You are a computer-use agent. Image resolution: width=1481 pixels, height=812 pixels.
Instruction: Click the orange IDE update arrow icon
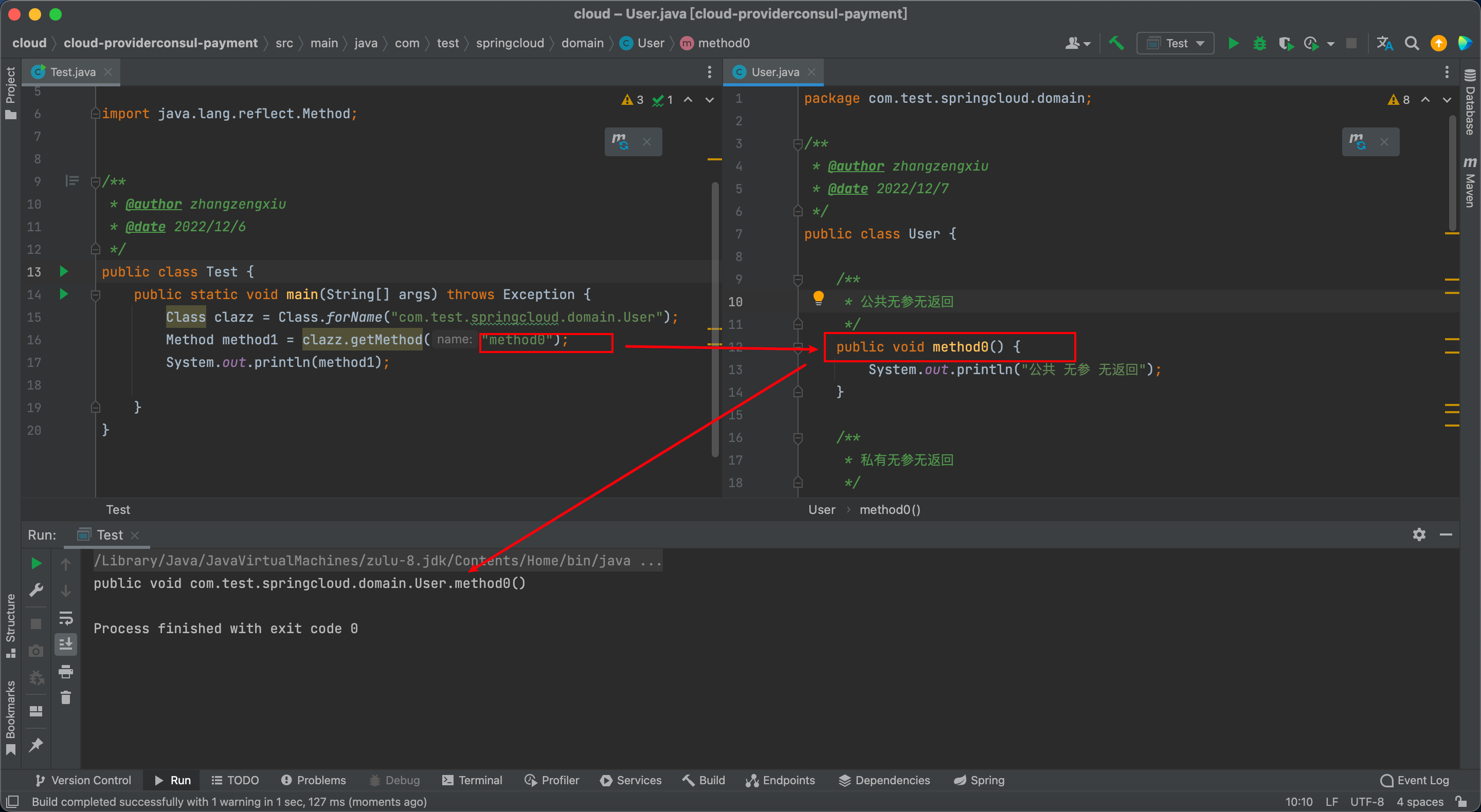coord(1438,43)
